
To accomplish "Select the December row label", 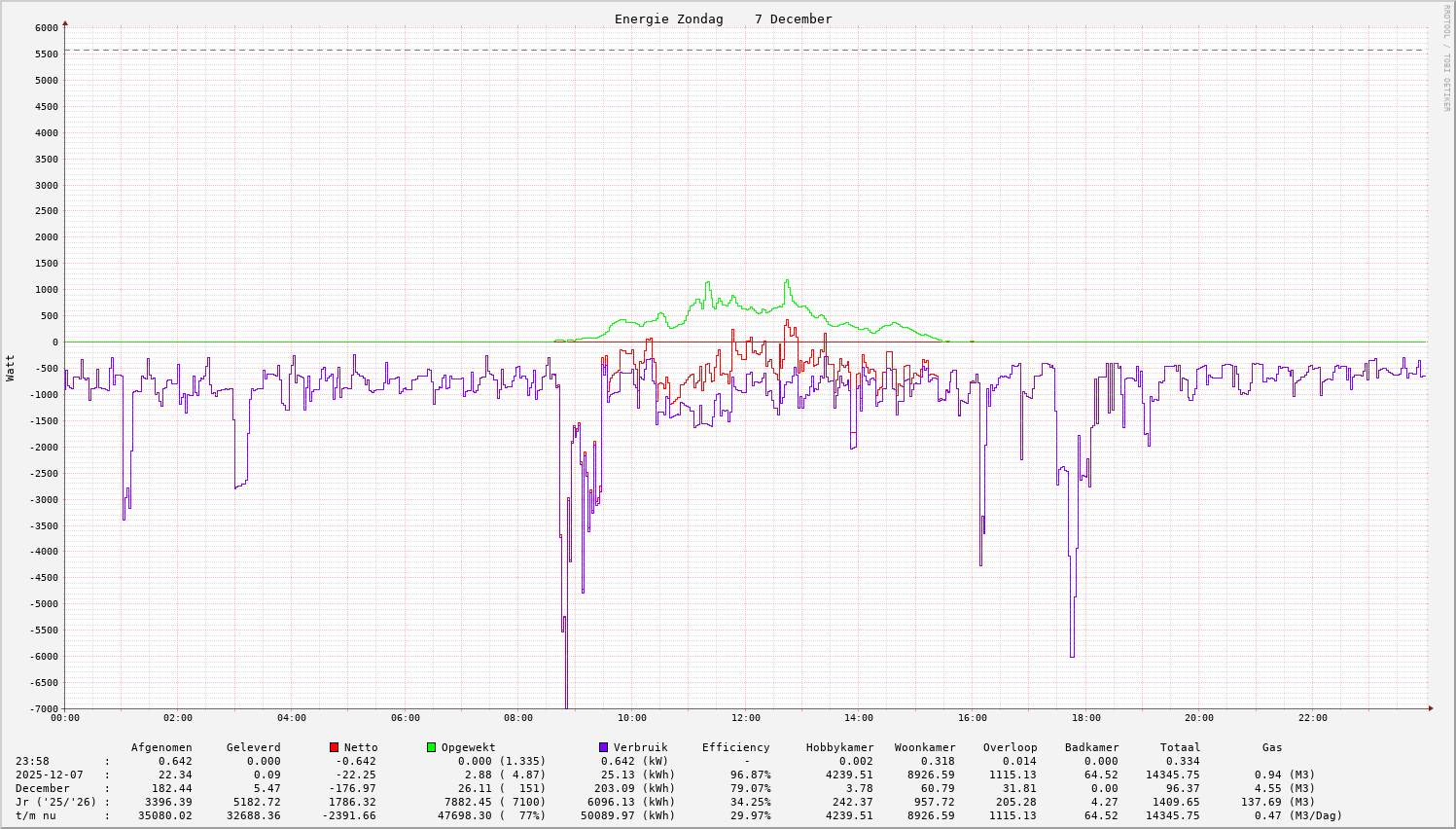I will (43, 788).
